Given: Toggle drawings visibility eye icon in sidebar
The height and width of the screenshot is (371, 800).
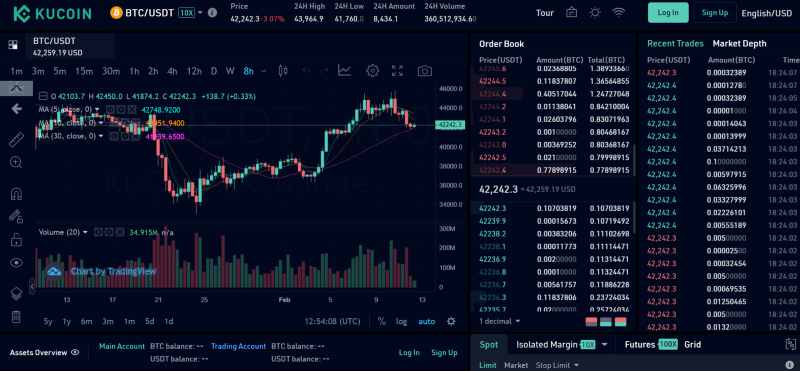Looking at the screenshot, I should [16, 263].
